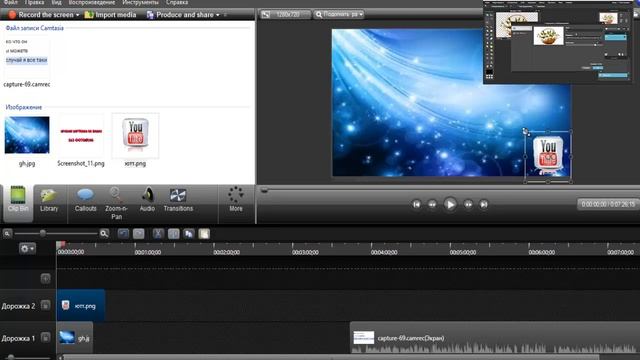Open the Файл menu
The width and height of the screenshot is (640, 360).
click(x=11, y=2)
